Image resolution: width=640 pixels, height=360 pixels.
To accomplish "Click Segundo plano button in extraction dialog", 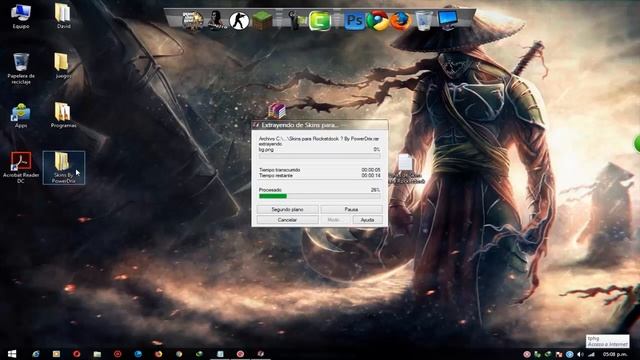I will (x=287, y=209).
